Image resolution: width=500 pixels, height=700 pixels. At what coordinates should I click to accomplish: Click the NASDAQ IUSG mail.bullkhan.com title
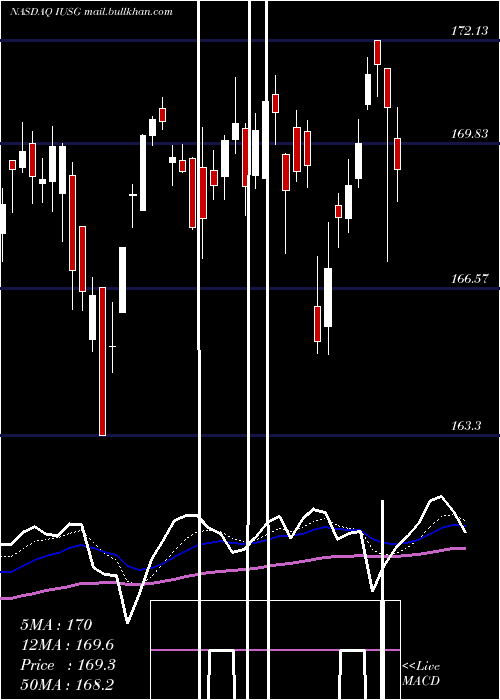point(91,12)
